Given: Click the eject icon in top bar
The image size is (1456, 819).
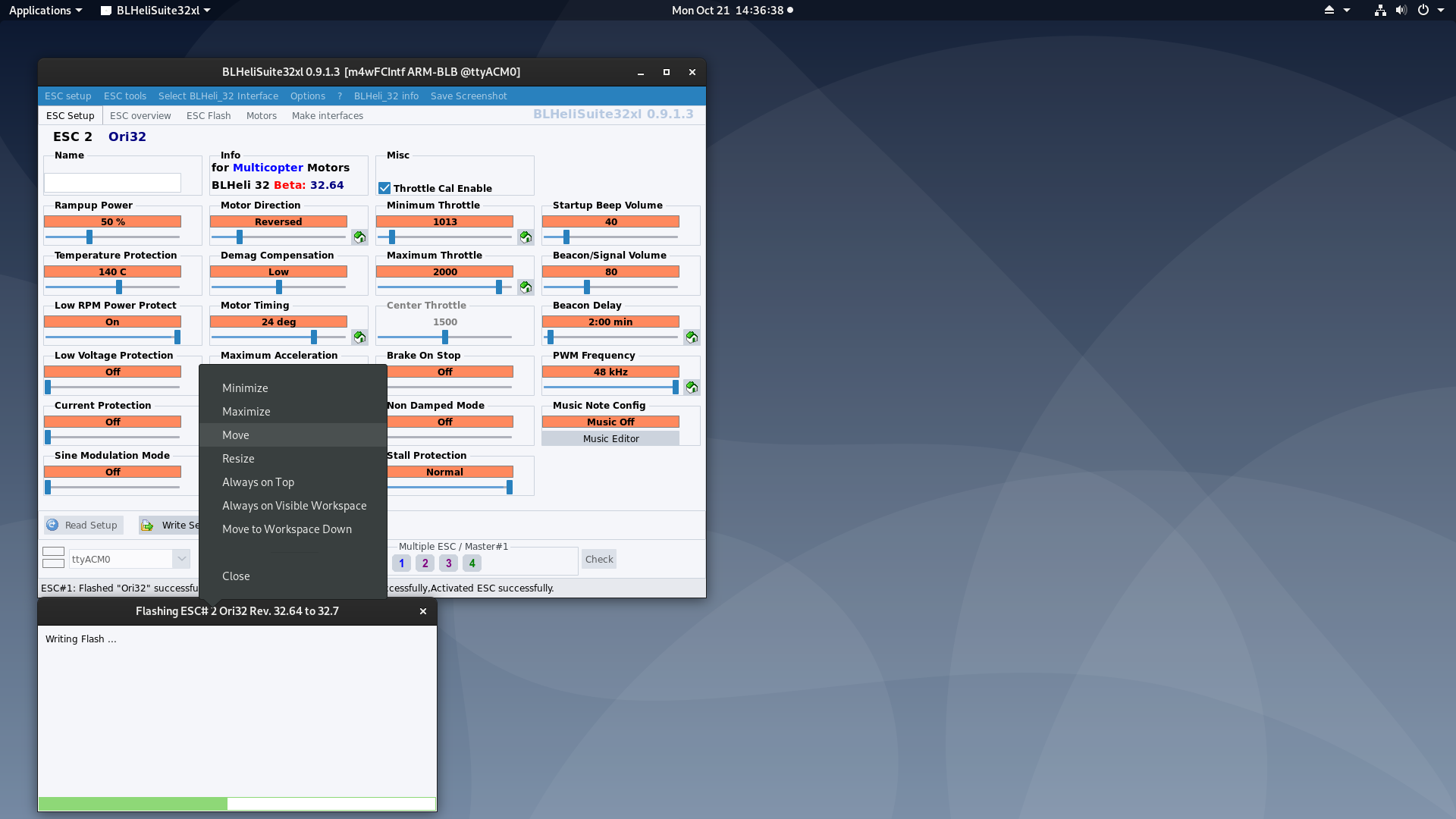Looking at the screenshot, I should 1329,10.
